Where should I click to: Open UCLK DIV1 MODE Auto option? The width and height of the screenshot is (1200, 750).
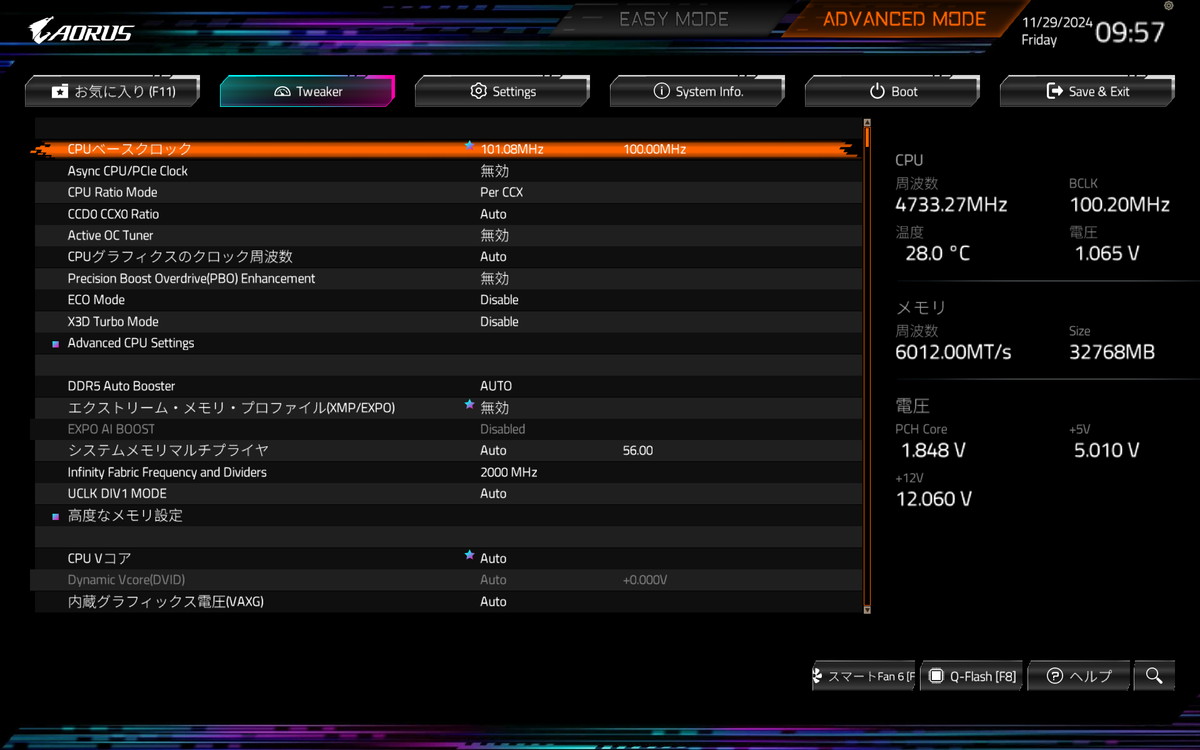[x=493, y=494]
